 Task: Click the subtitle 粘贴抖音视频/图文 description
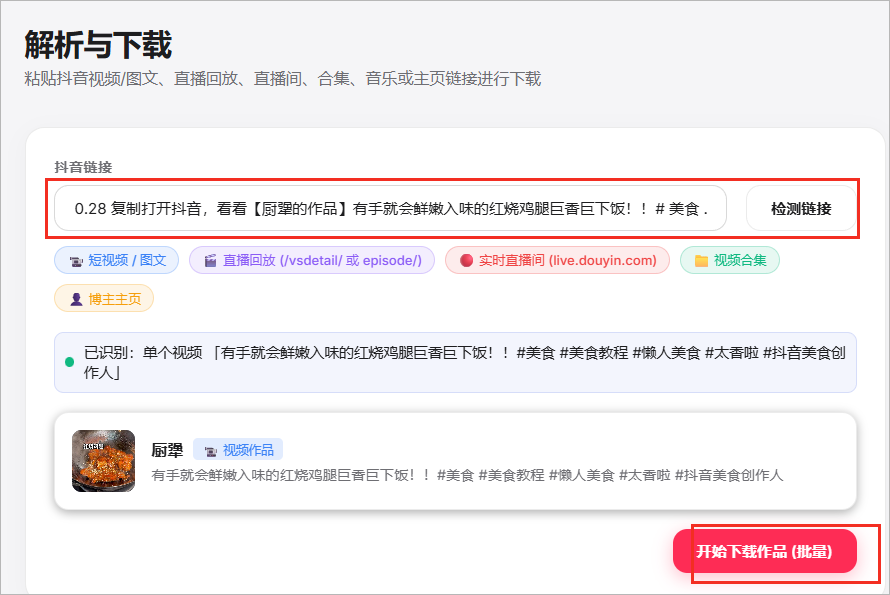pos(283,78)
